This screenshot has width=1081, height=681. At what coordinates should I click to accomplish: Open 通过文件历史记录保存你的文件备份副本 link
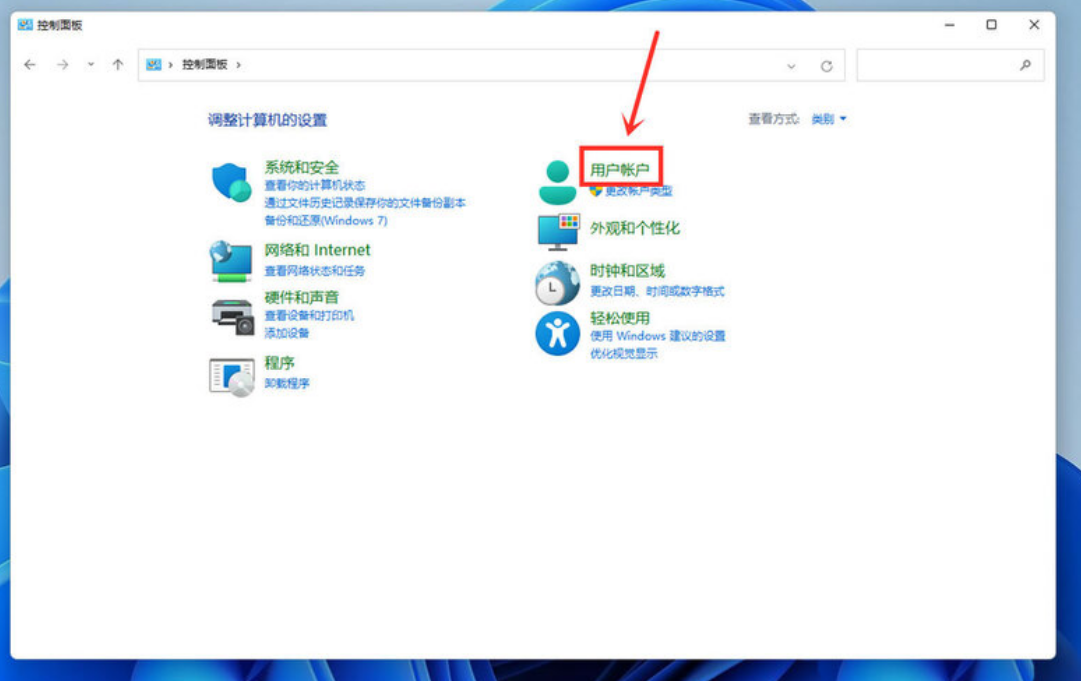365,203
